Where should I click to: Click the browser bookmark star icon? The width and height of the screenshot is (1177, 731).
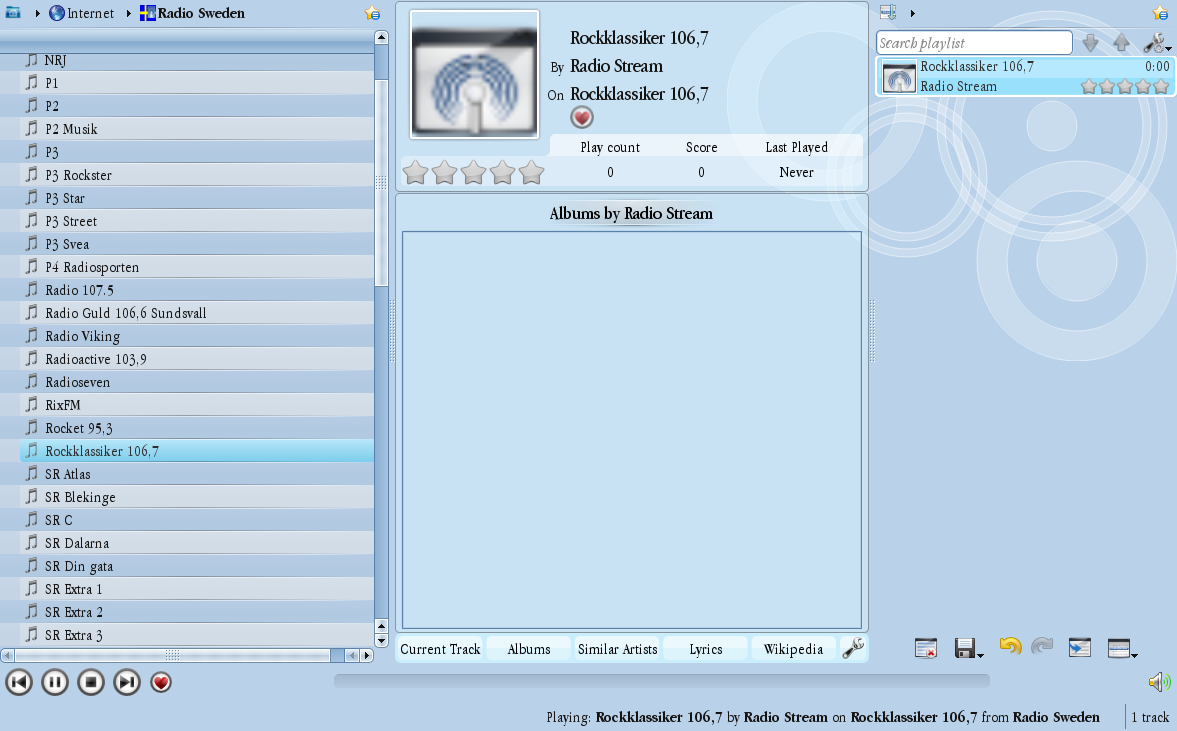(x=372, y=13)
